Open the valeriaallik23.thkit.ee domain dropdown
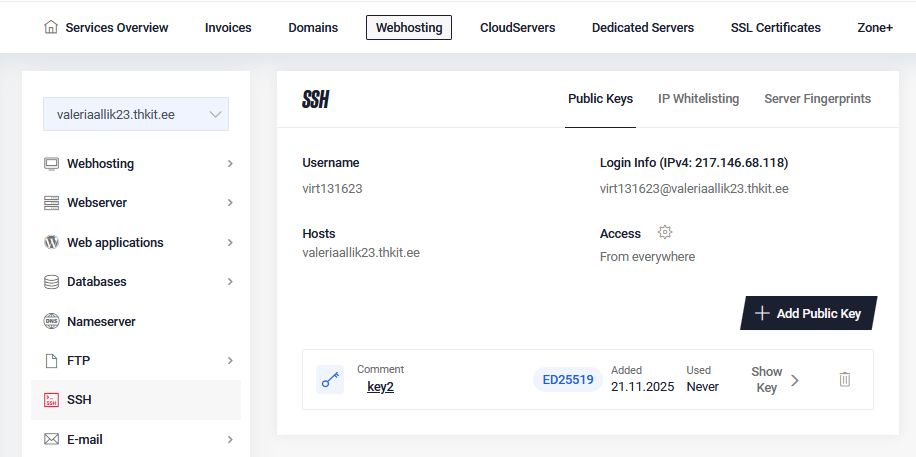The width and height of the screenshot is (916, 457). (x=136, y=114)
